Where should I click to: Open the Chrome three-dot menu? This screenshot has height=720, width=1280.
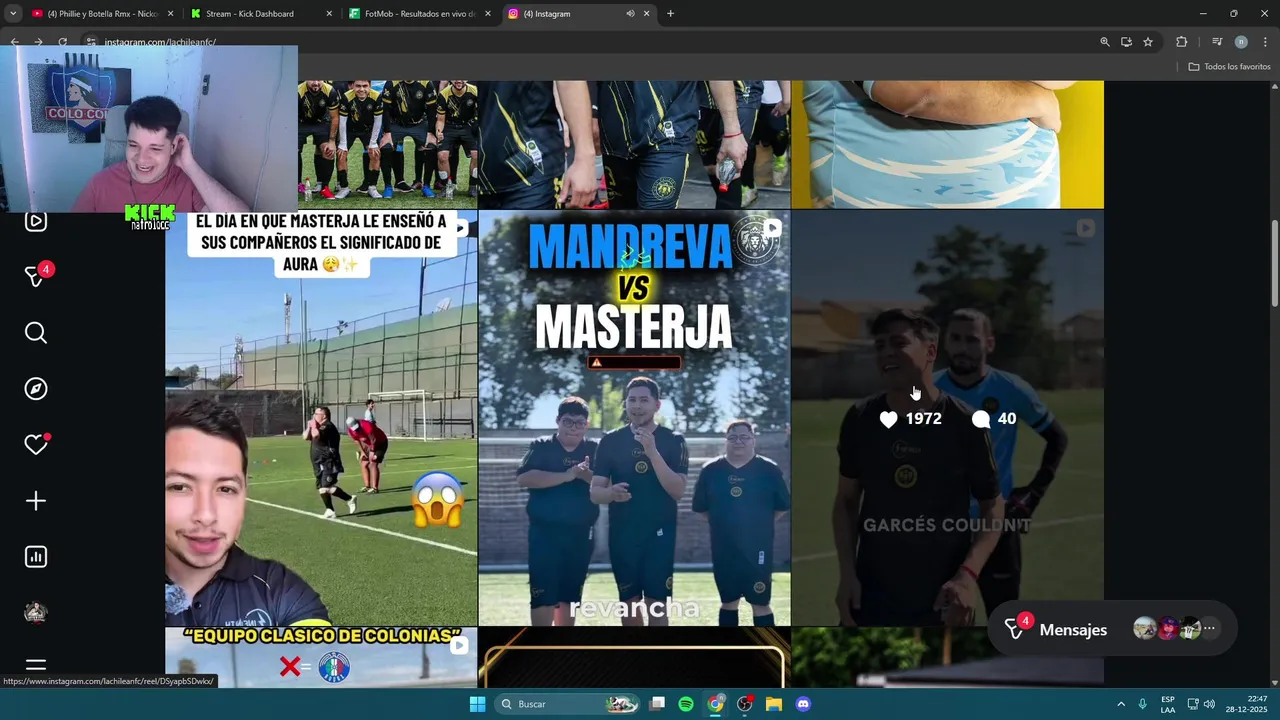[x=1265, y=42]
